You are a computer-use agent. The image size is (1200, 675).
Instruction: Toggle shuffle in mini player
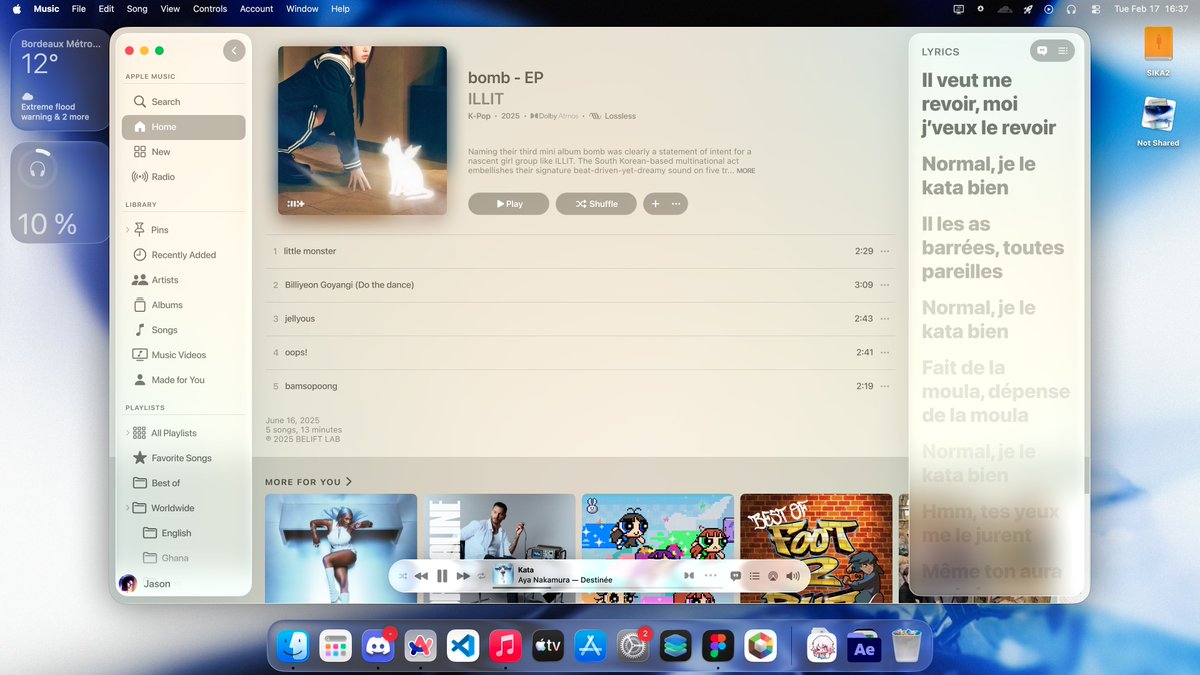click(403, 576)
